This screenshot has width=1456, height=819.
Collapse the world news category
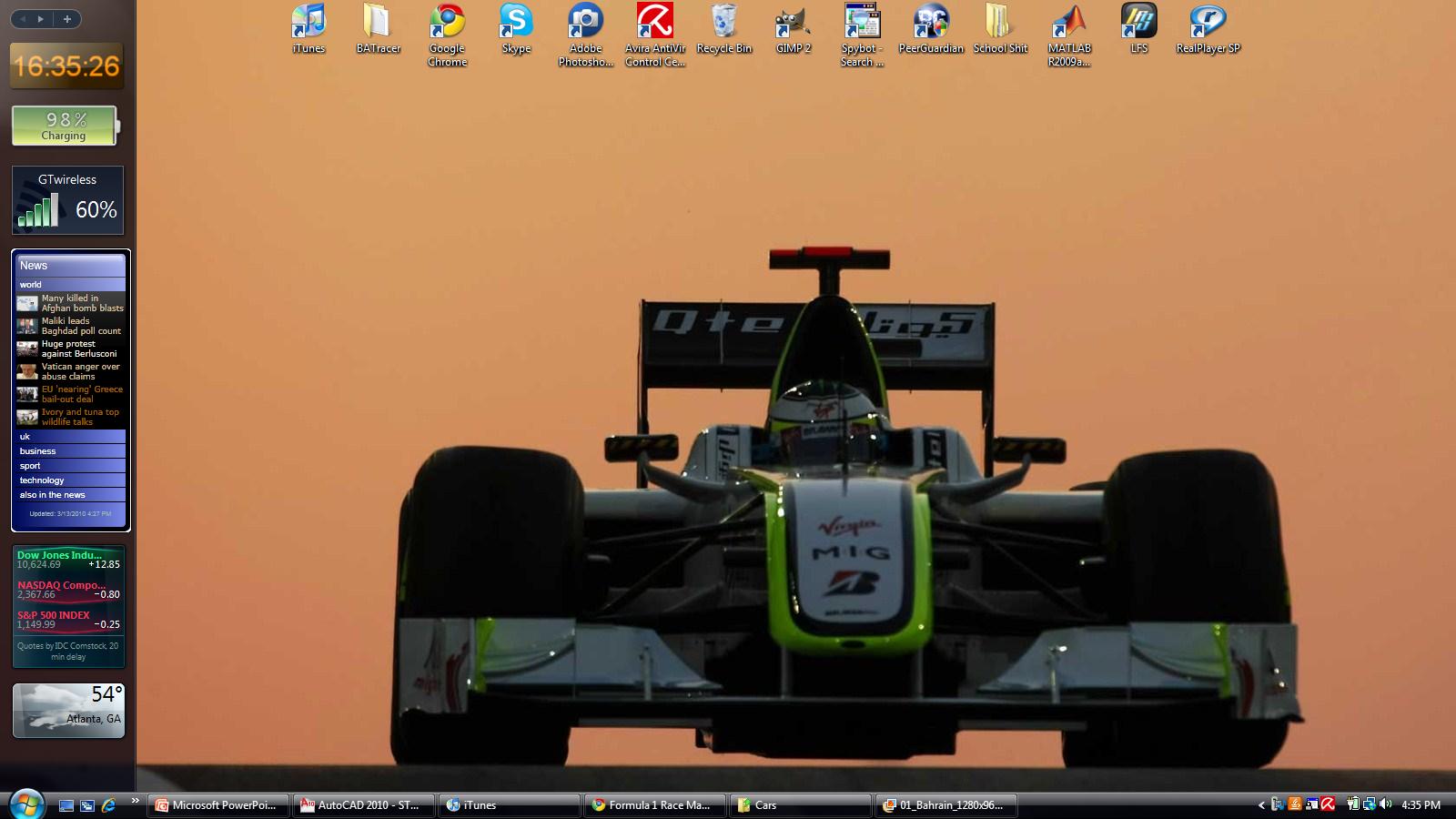[71, 285]
